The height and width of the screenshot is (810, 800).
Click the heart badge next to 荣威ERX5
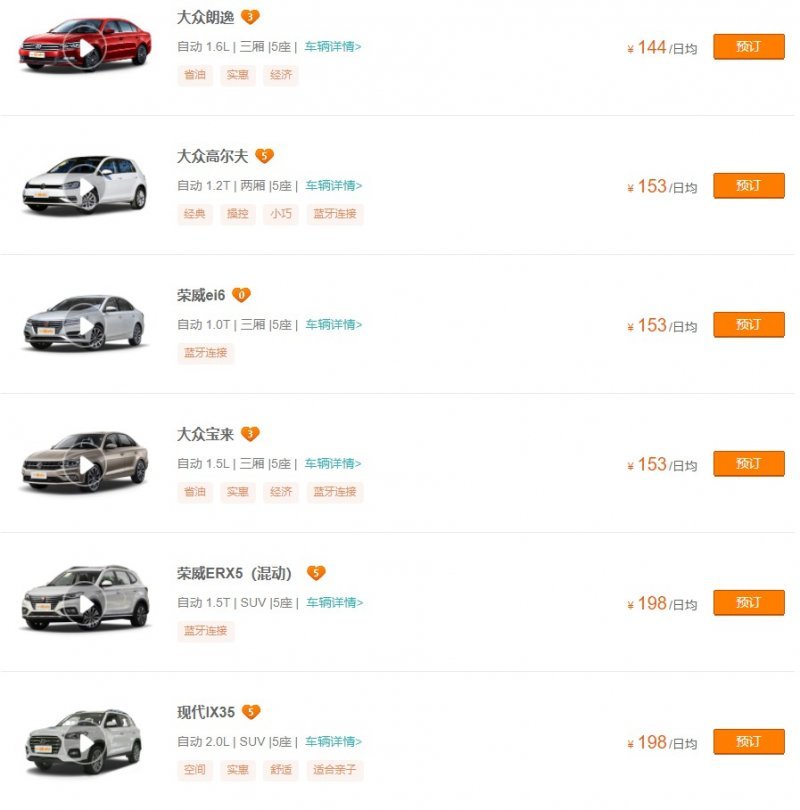point(316,573)
